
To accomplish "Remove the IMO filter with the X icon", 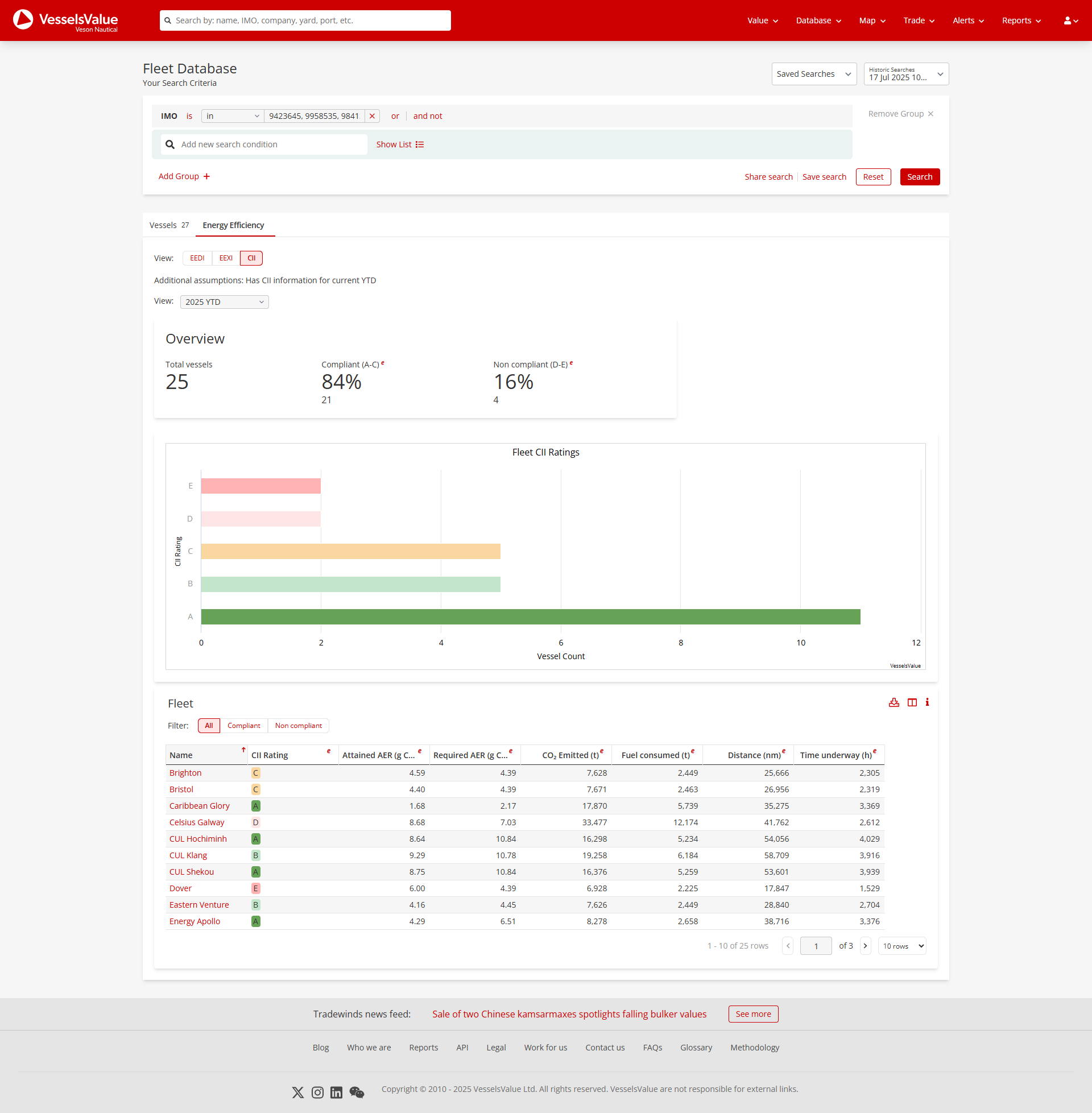I will tap(372, 116).
